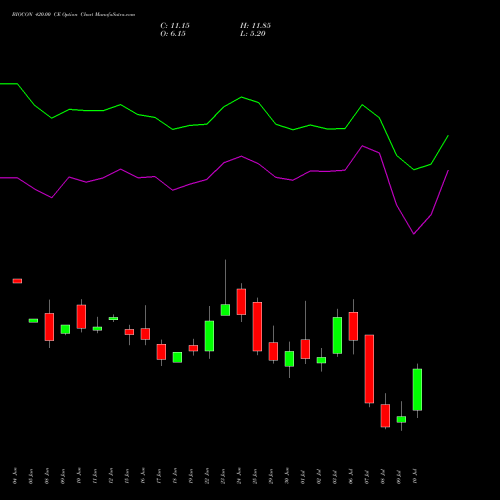The image size is (500, 500).
Task: Click the small green candle for 09 Jul
Action: pos(401,419)
